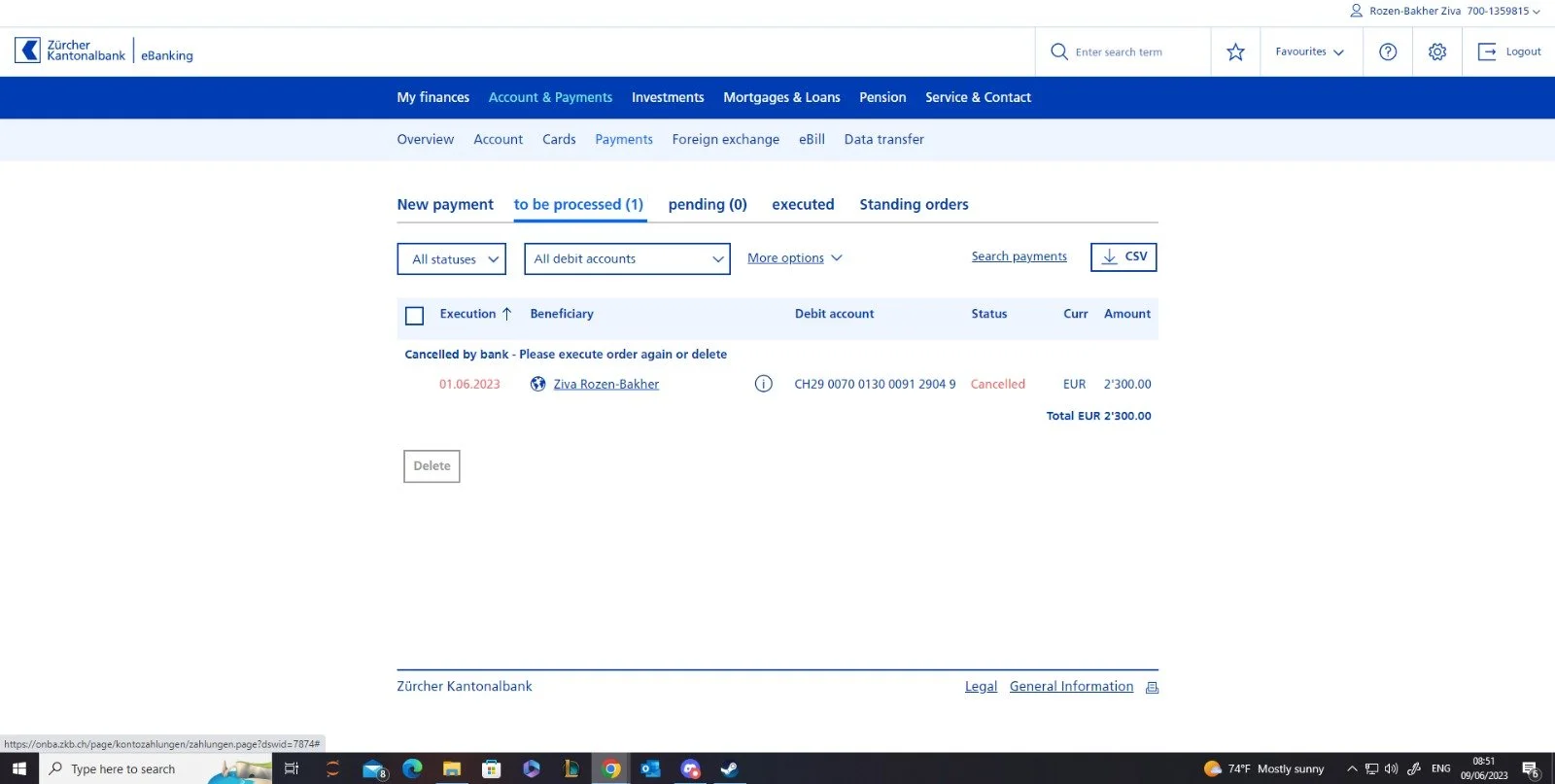Screen dimensions: 1555x784
Task: Open the Windows Start menu
Action: coord(18,768)
